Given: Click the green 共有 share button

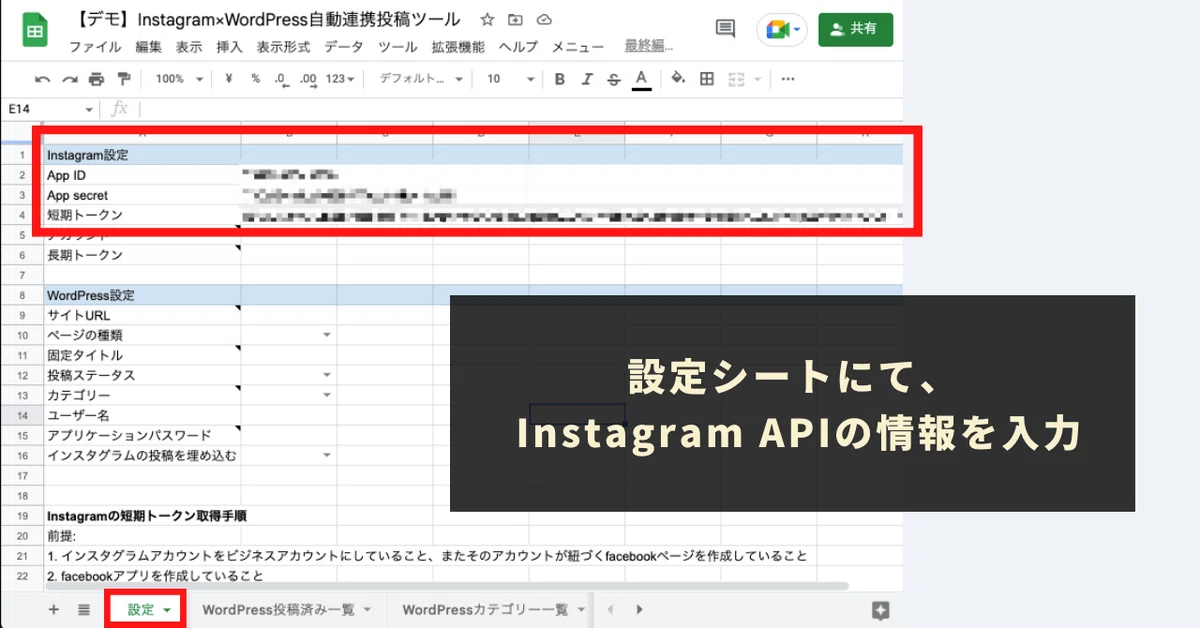Looking at the screenshot, I should point(855,30).
